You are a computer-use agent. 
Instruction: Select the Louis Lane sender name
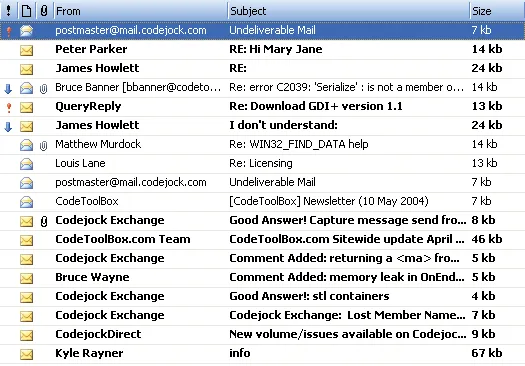click(80, 163)
